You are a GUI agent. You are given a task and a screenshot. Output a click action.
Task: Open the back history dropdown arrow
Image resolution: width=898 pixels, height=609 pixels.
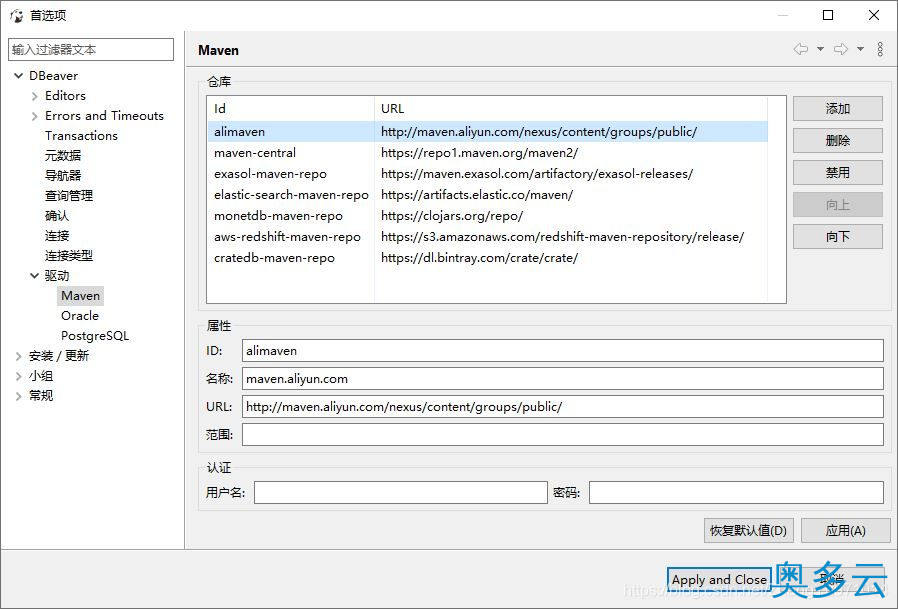point(820,49)
